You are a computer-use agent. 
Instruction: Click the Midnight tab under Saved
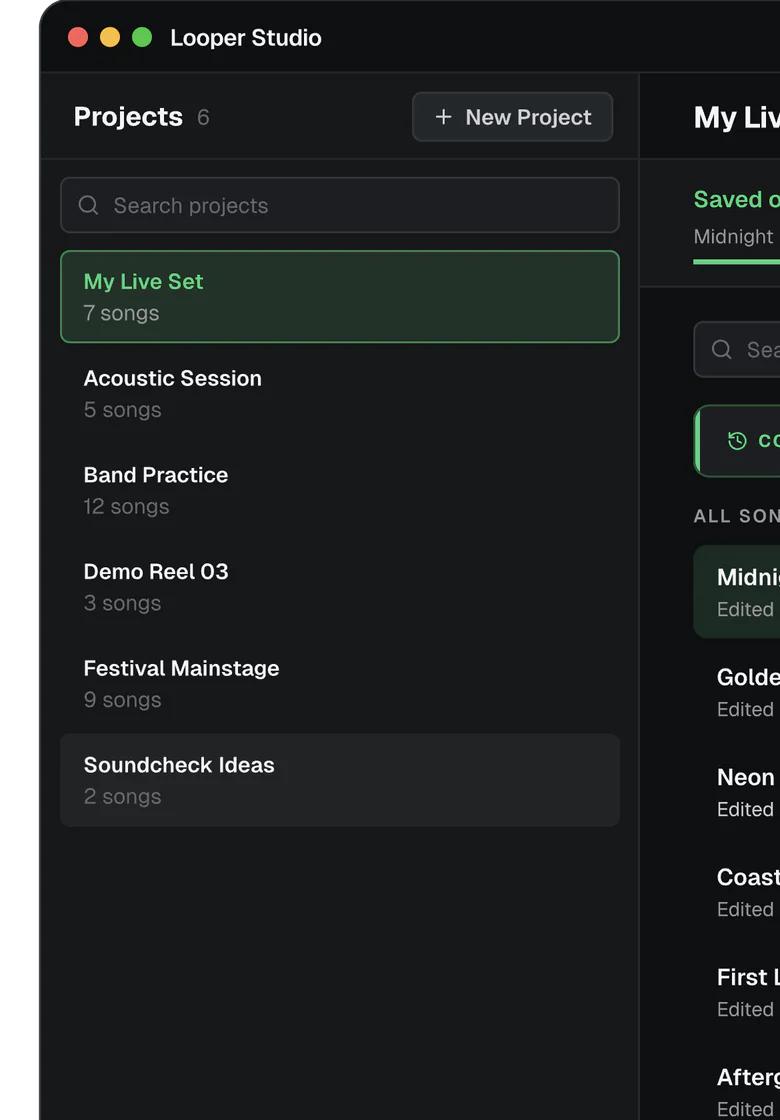pyautogui.click(x=734, y=236)
